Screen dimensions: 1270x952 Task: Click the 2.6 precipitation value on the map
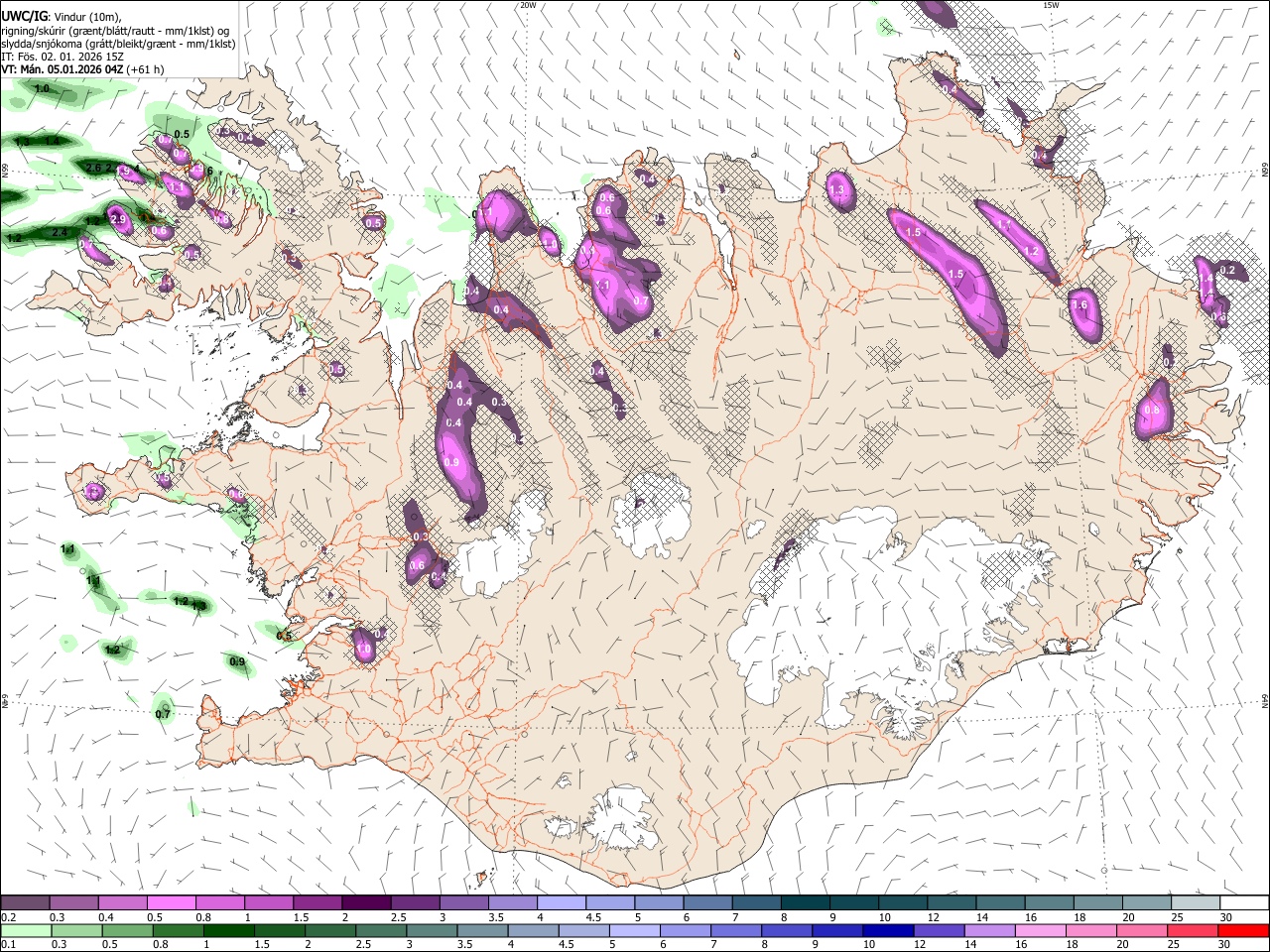(93, 168)
